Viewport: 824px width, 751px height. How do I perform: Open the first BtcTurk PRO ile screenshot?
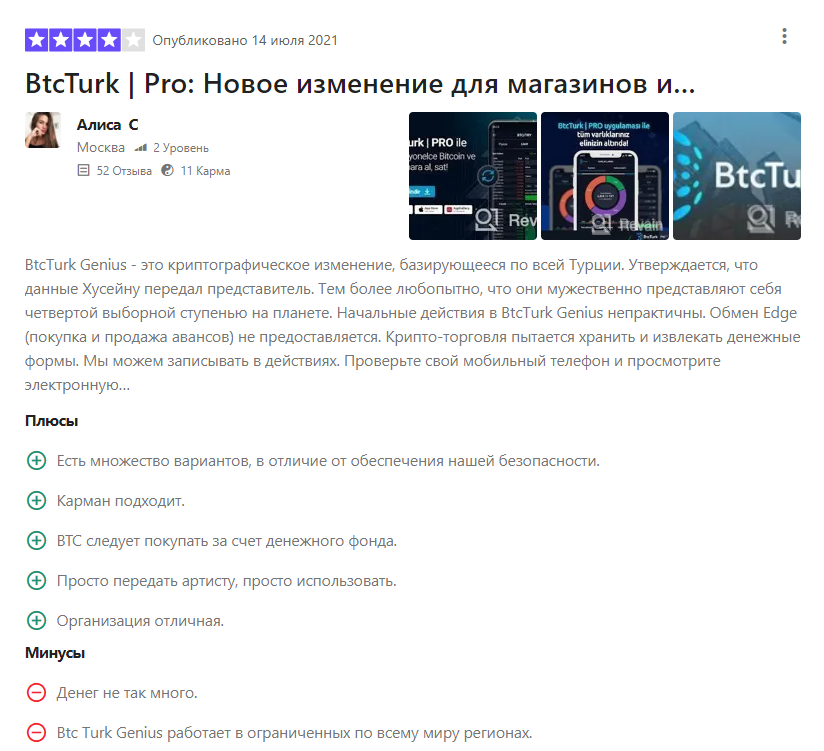(473, 176)
